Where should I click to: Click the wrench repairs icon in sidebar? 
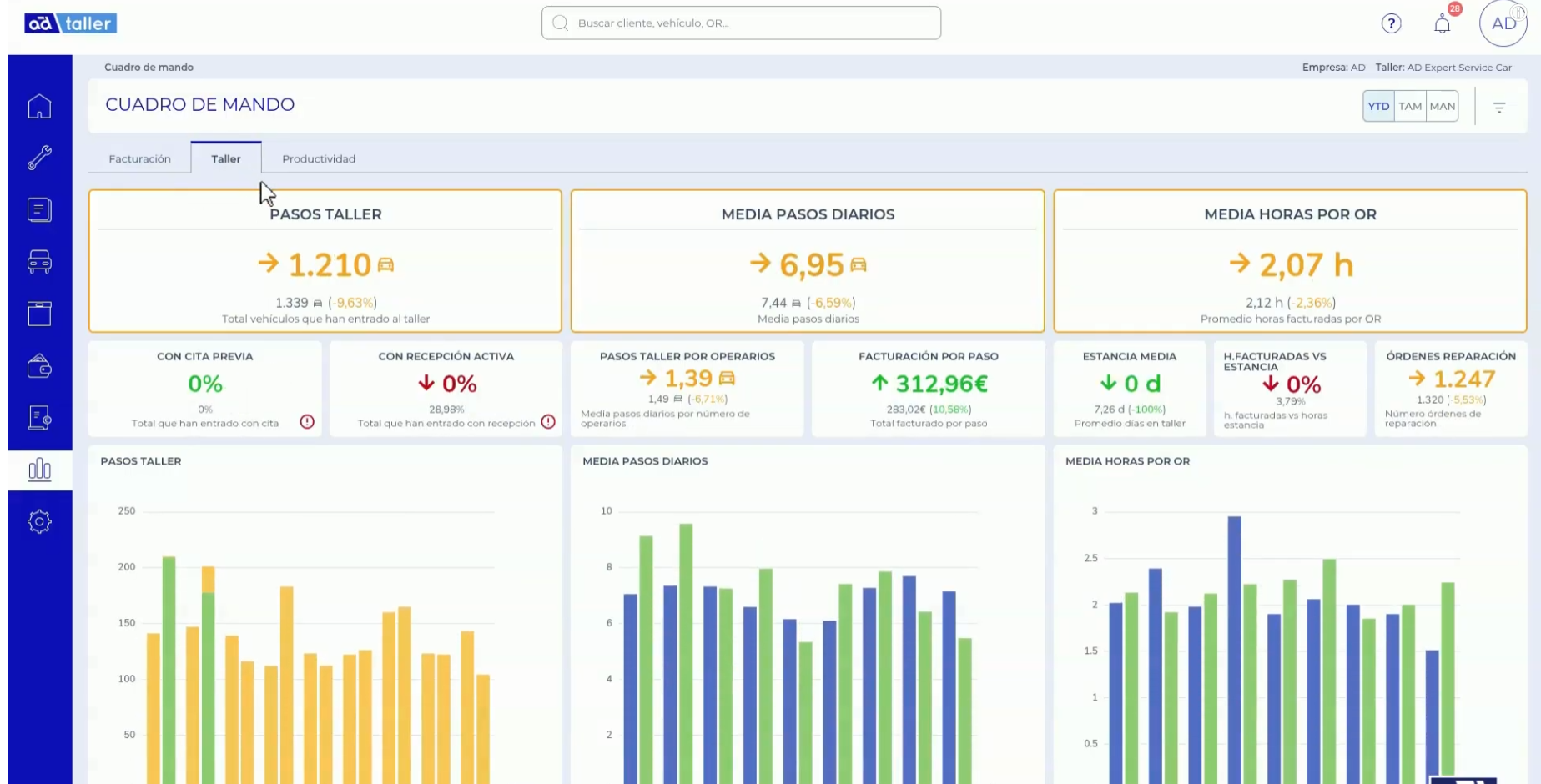39,158
